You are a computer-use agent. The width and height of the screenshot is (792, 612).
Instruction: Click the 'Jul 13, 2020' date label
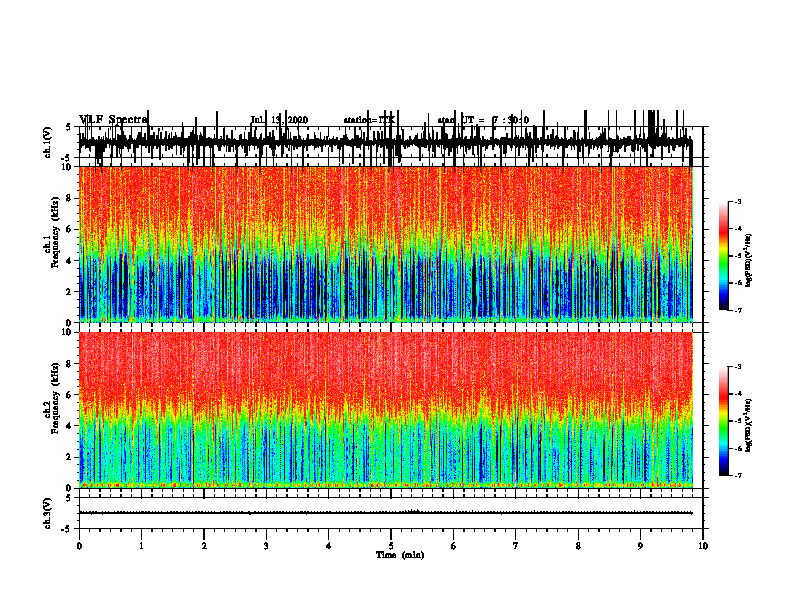[279, 120]
